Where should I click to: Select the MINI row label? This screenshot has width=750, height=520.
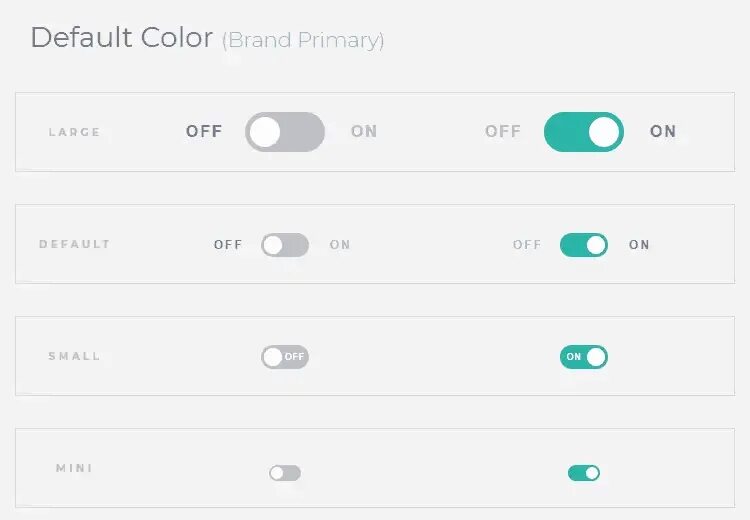[74, 468]
